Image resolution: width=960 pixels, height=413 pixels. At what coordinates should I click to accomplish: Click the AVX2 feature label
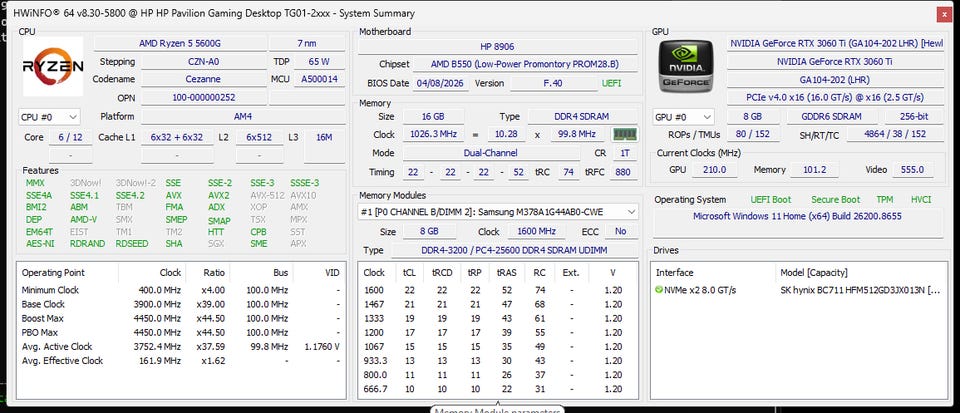coord(219,195)
